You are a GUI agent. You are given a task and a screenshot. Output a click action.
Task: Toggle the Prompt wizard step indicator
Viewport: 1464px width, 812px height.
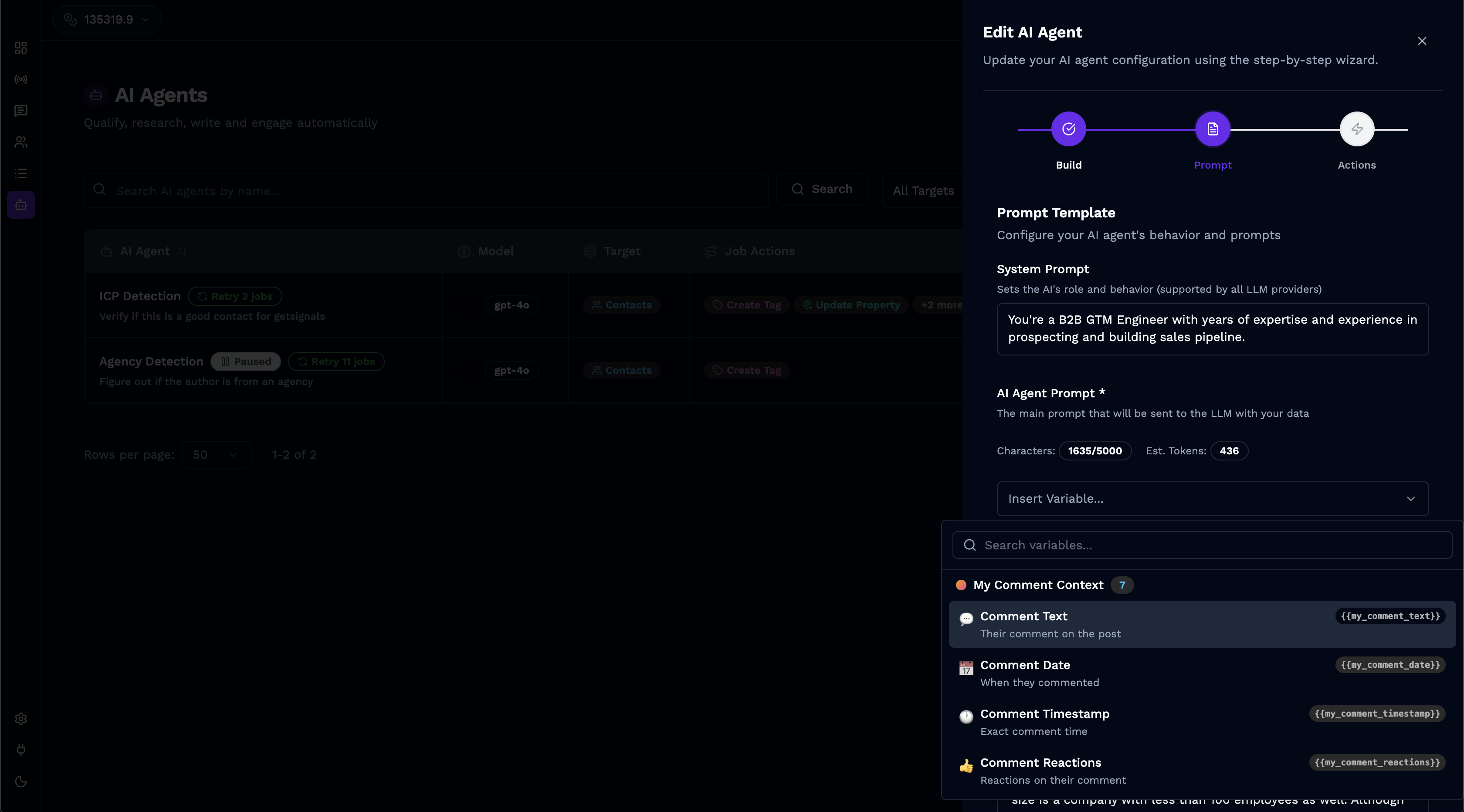tap(1212, 129)
